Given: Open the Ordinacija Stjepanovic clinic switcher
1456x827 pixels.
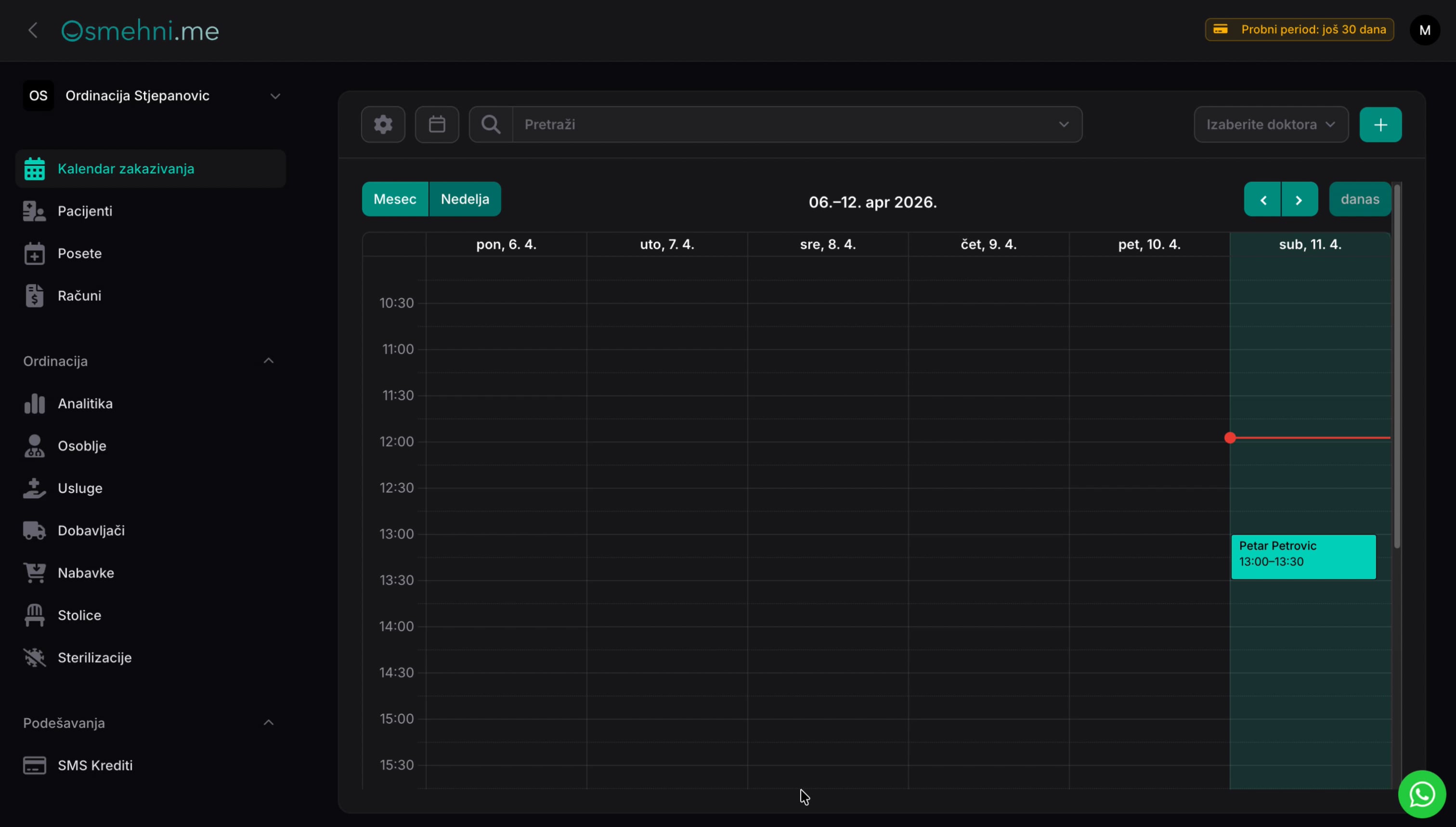Looking at the screenshot, I should 151,95.
